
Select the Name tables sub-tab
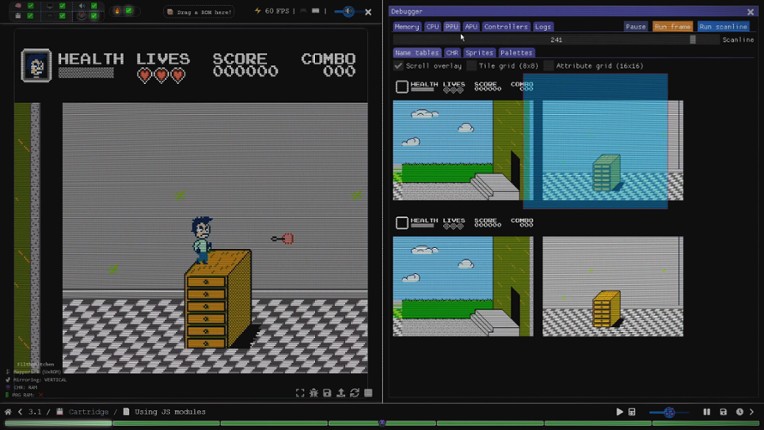[417, 53]
